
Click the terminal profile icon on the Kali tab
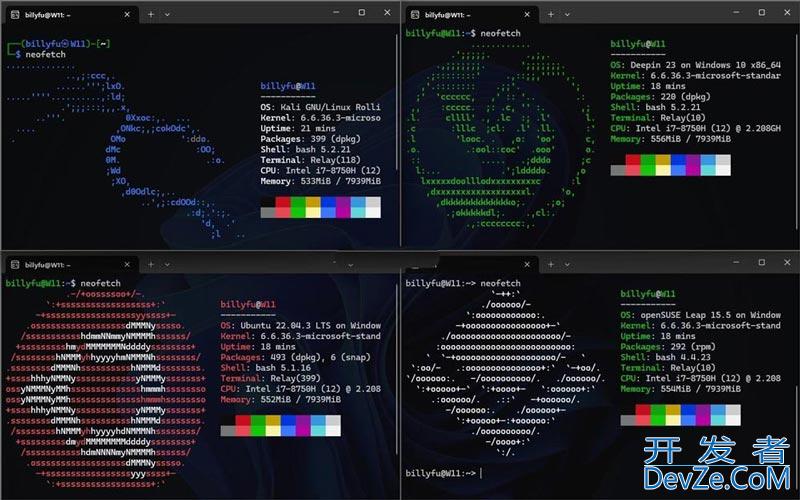pos(15,15)
